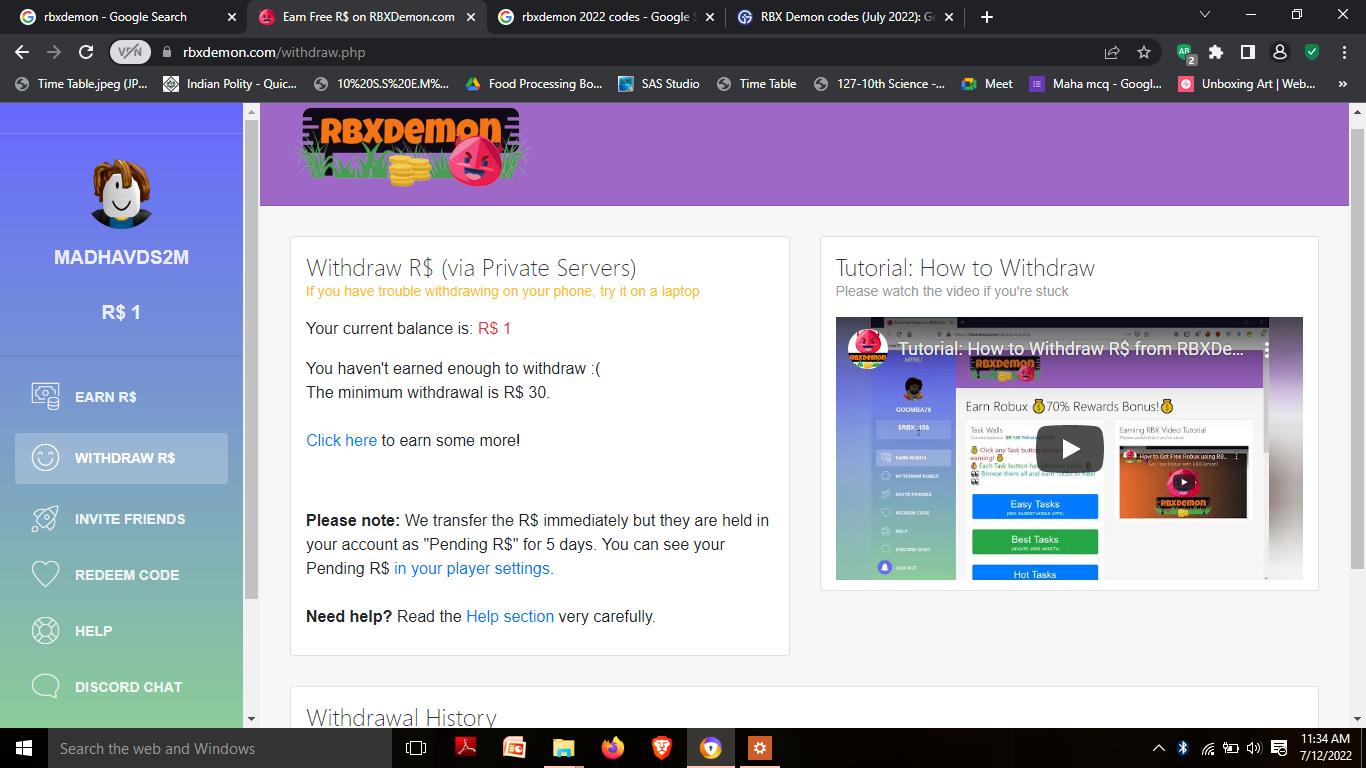This screenshot has width=1366, height=768.
Task: Click the VPN badge in the address bar
Action: (x=130, y=52)
